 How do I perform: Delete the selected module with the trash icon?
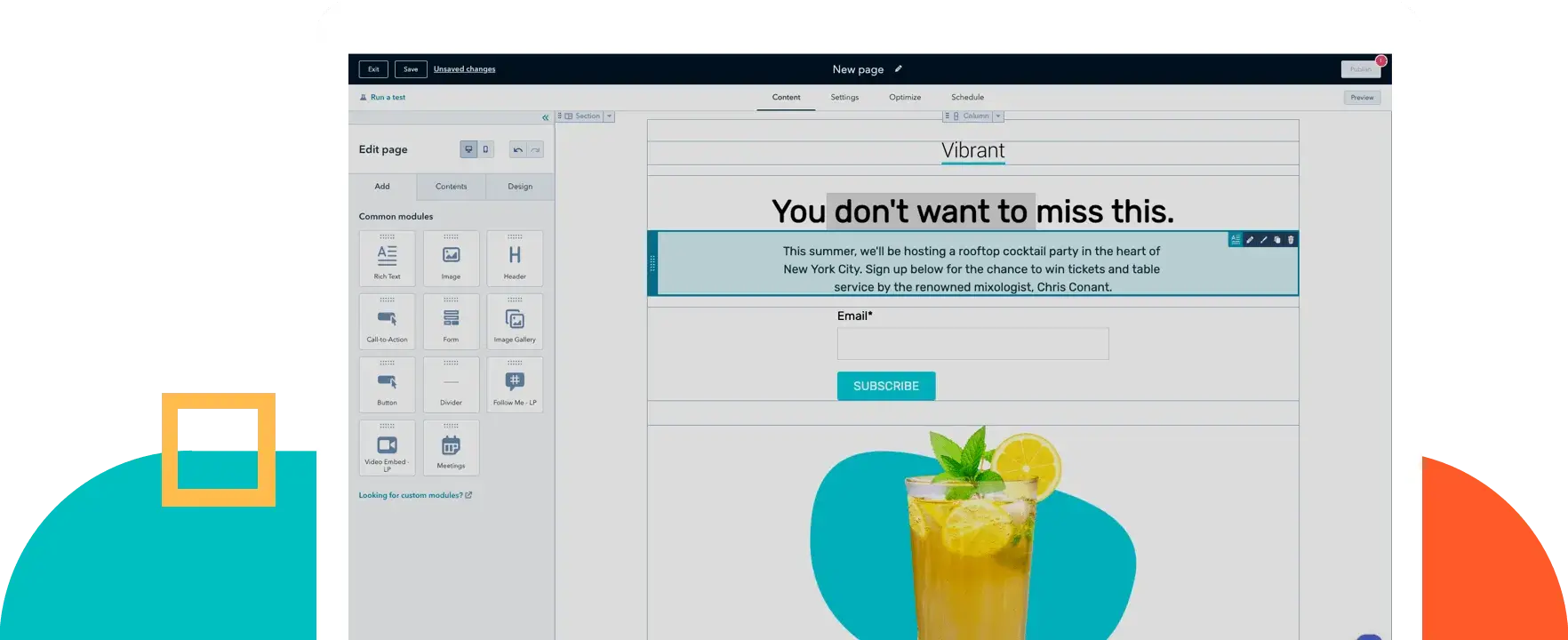(1291, 239)
